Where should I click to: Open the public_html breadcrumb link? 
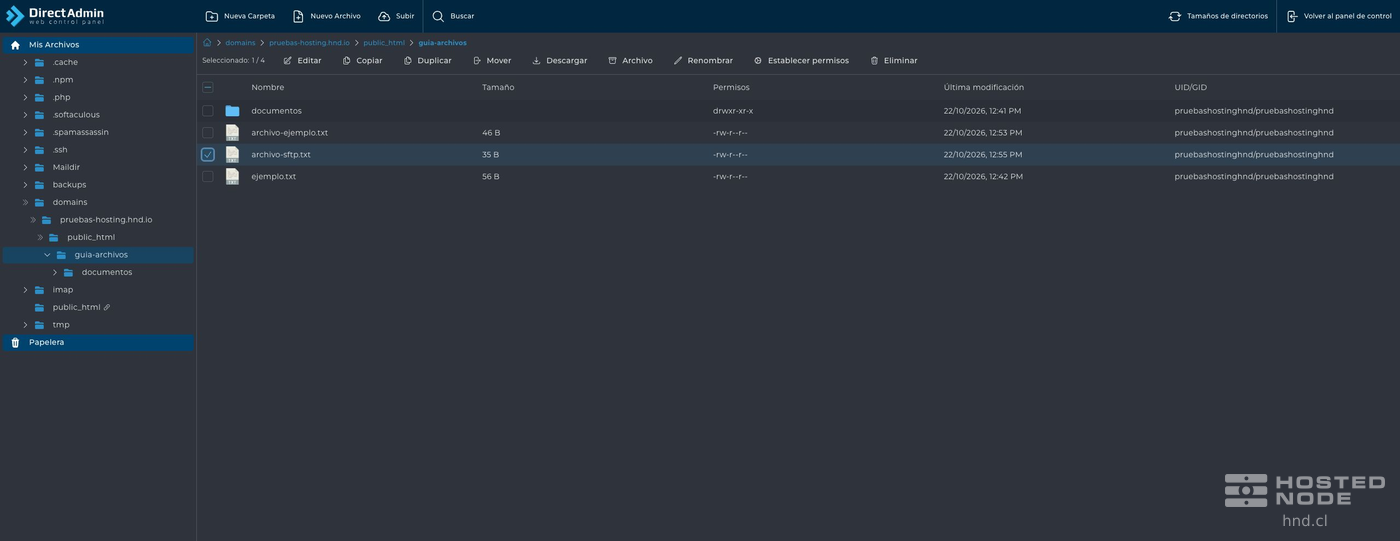coord(384,43)
